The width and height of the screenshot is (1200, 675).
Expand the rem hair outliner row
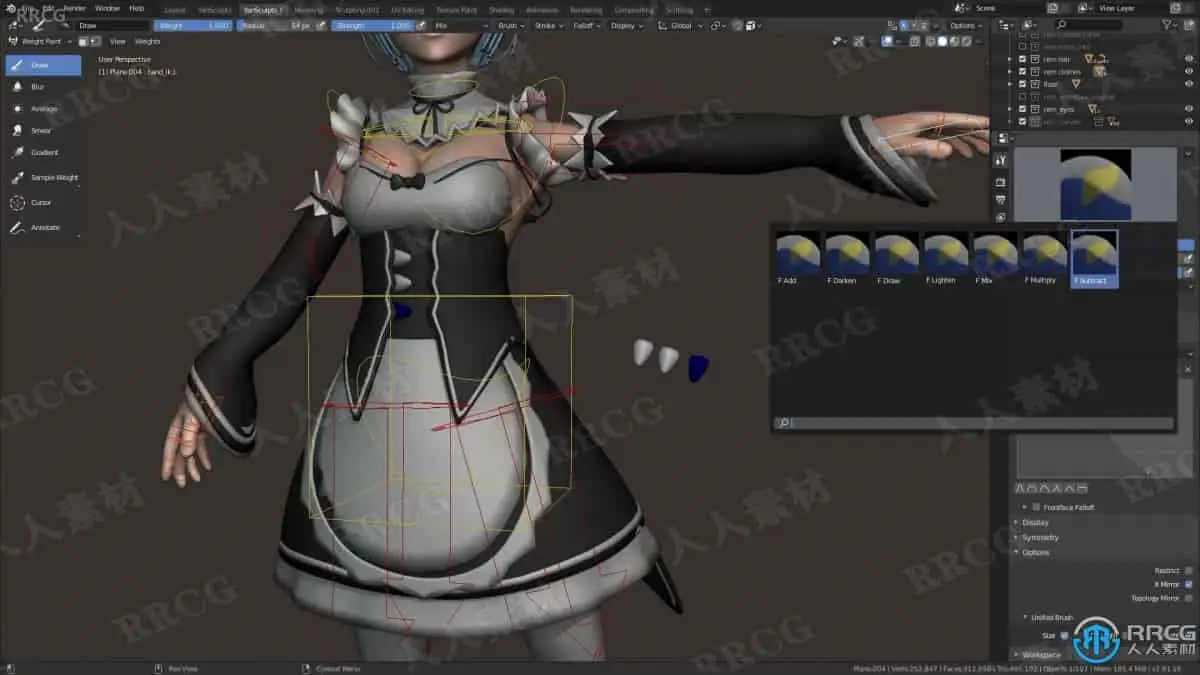click(x=1010, y=59)
